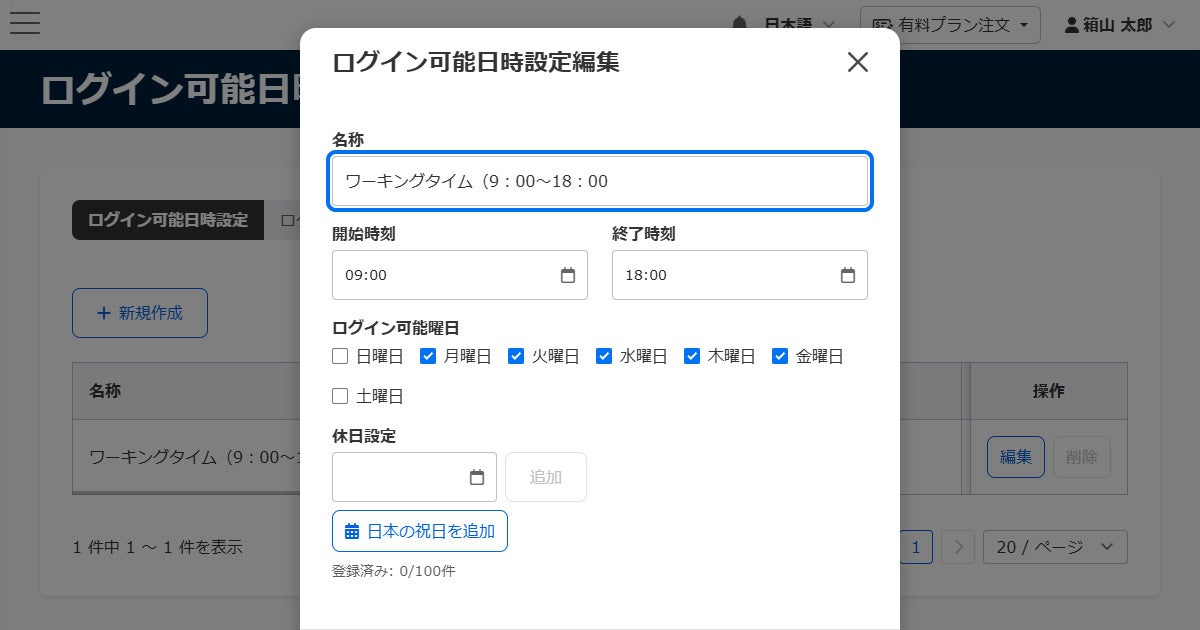Click the next page arrow

(958, 547)
